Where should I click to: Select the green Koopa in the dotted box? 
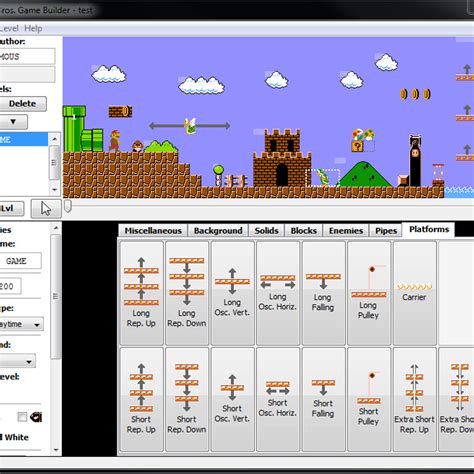[323, 177]
